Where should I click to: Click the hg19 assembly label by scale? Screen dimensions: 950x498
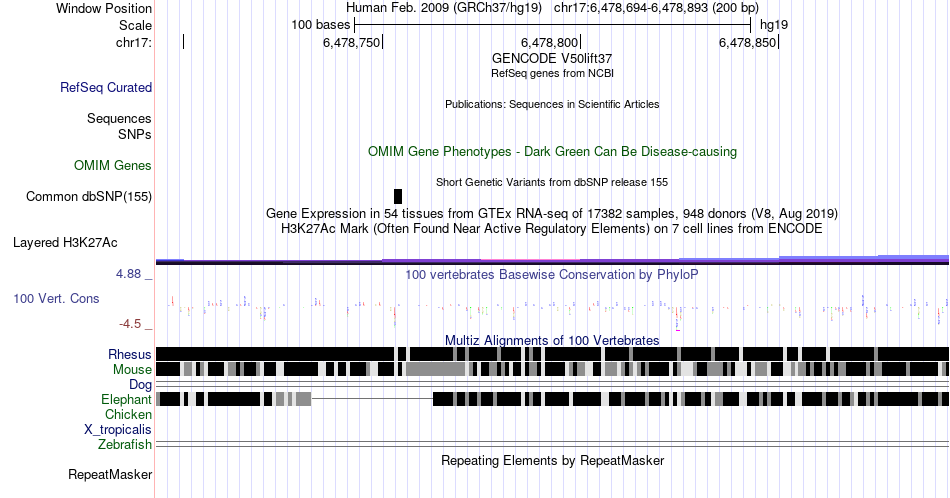click(774, 25)
